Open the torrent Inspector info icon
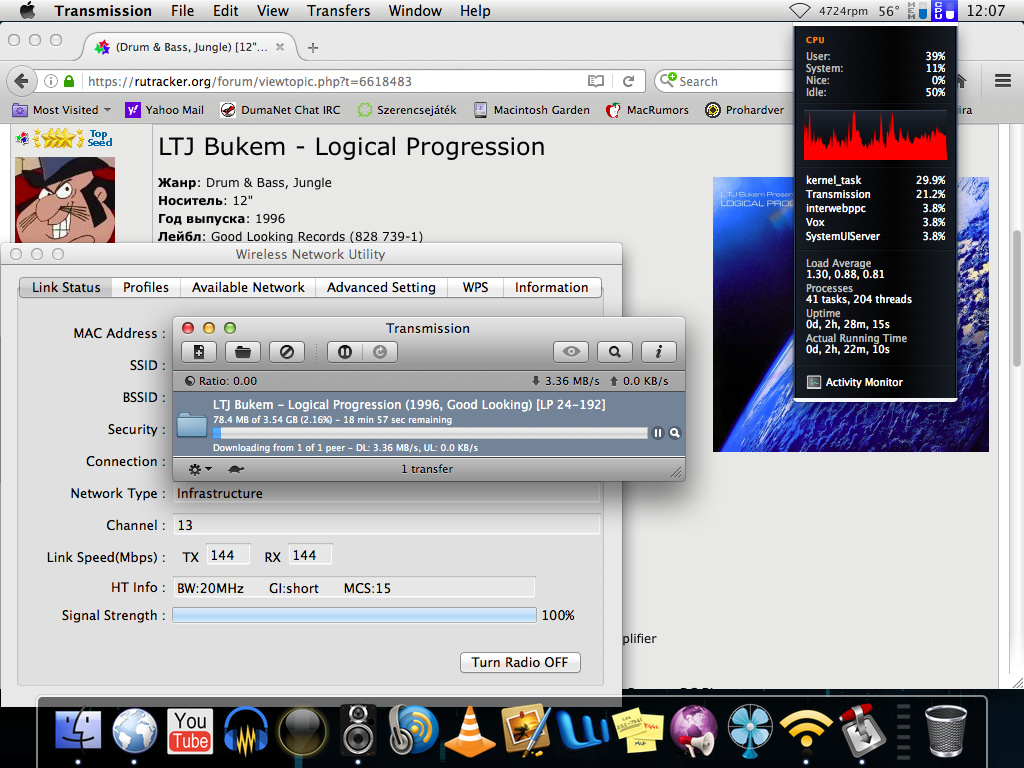1024x768 pixels. (x=658, y=352)
